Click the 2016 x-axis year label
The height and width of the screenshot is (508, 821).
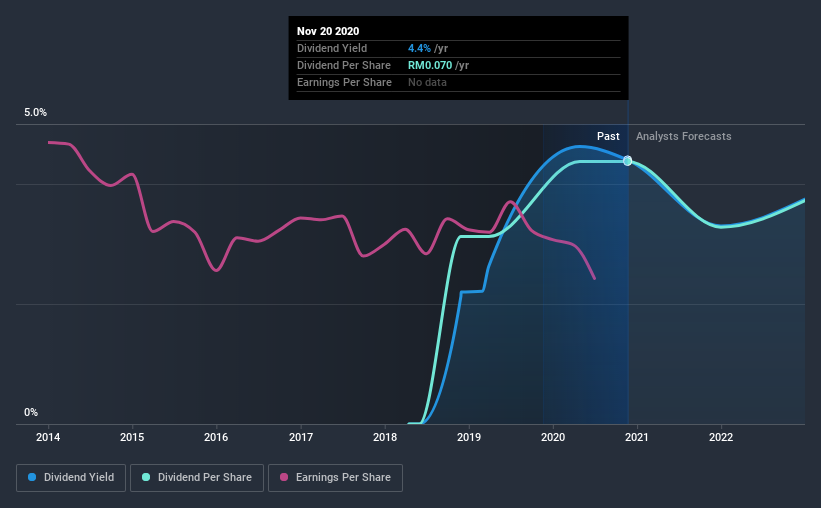click(216, 437)
